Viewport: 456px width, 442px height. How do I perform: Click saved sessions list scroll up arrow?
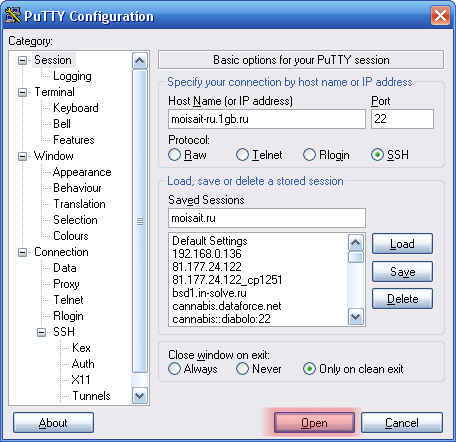click(355, 242)
